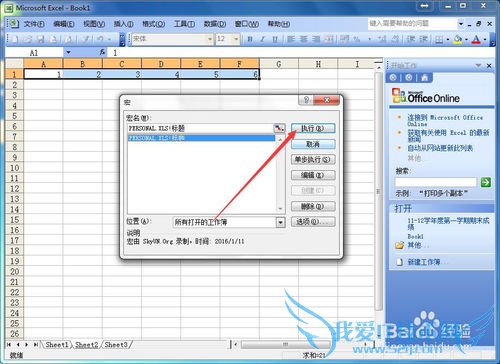Image resolution: width=500 pixels, height=364 pixels.
Task: Click the macro name input field
Action: (200, 128)
